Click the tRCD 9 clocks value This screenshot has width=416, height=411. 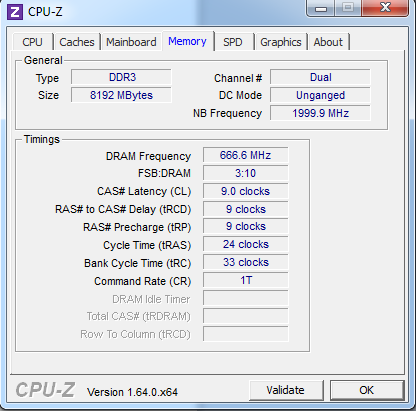click(246, 209)
